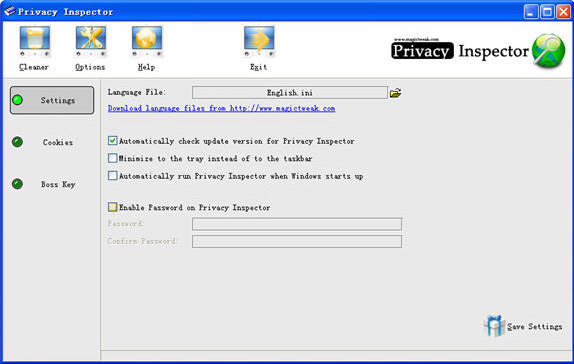The image size is (574, 364).
Task: Tick Enable Password on Privacy Inspector
Action: 112,207
